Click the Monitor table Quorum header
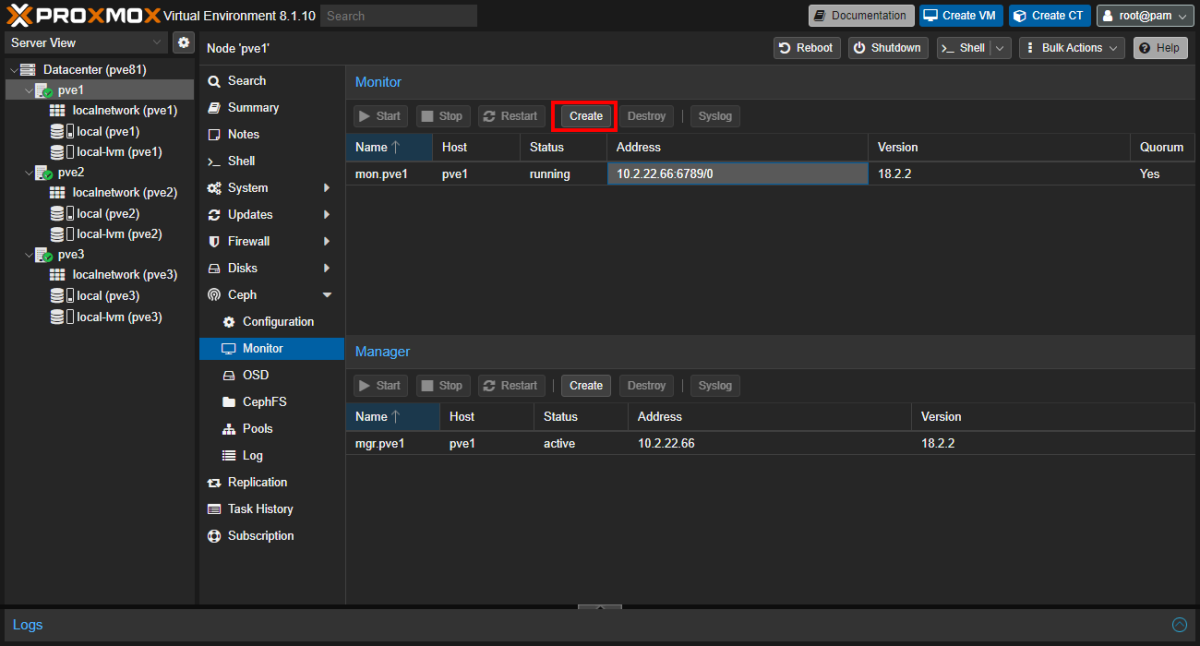Image resolution: width=1200 pixels, height=646 pixels. pos(1162,147)
